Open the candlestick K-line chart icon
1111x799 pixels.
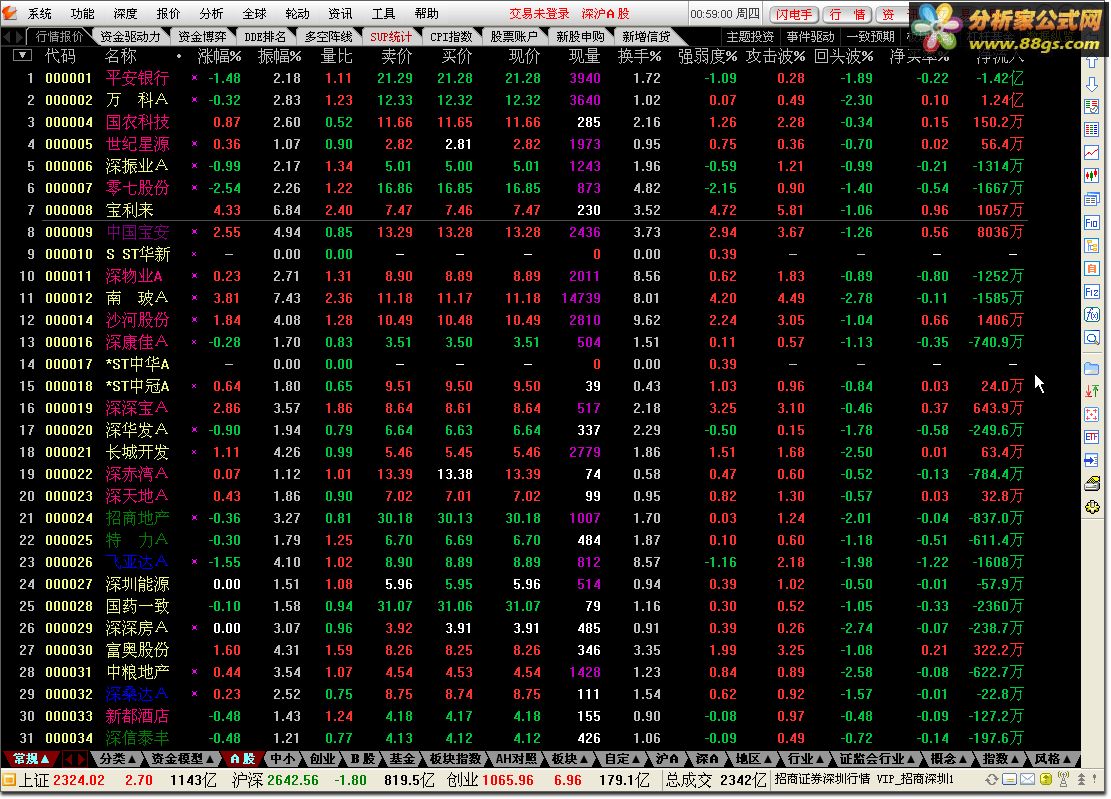1092,175
